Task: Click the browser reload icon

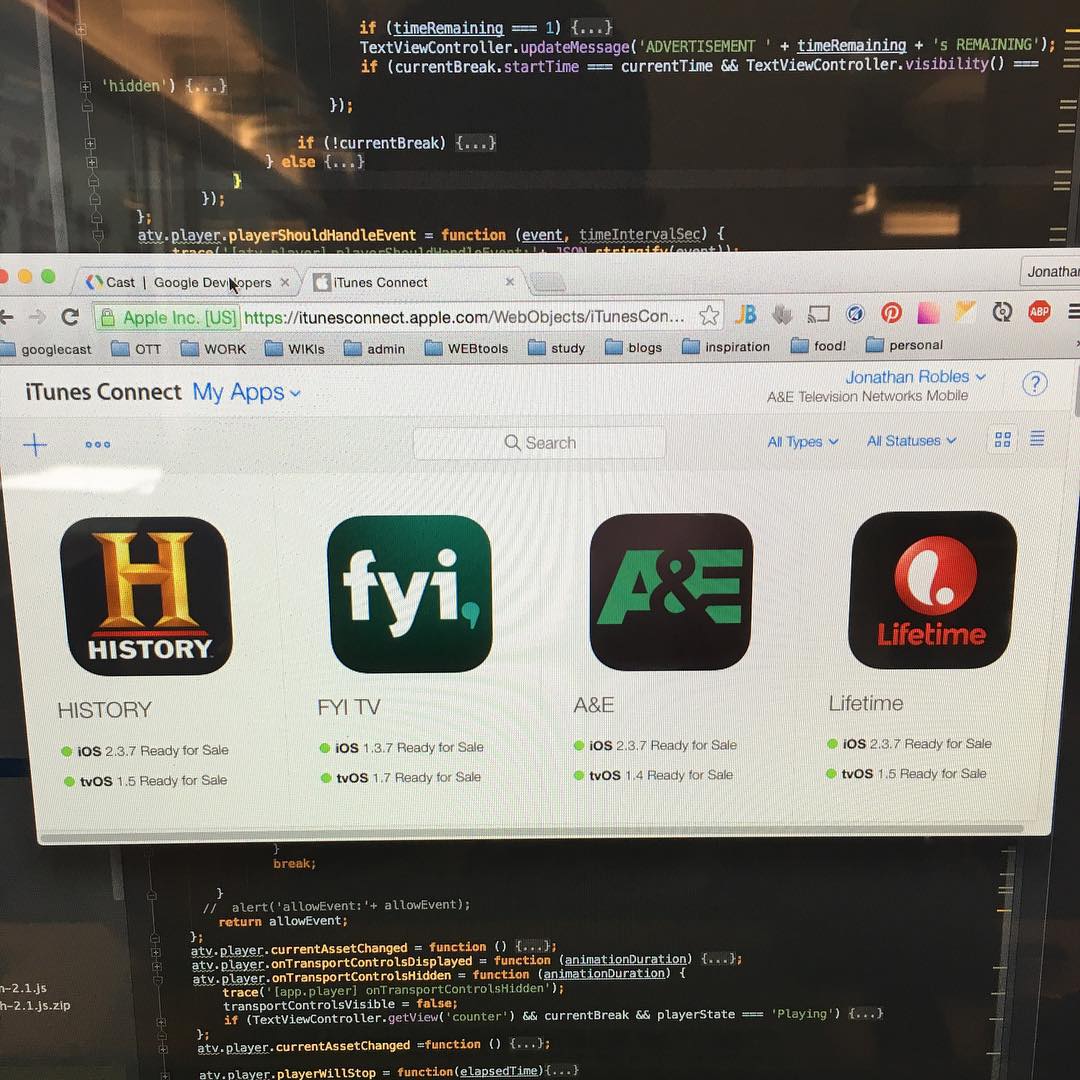Action: coord(70,317)
